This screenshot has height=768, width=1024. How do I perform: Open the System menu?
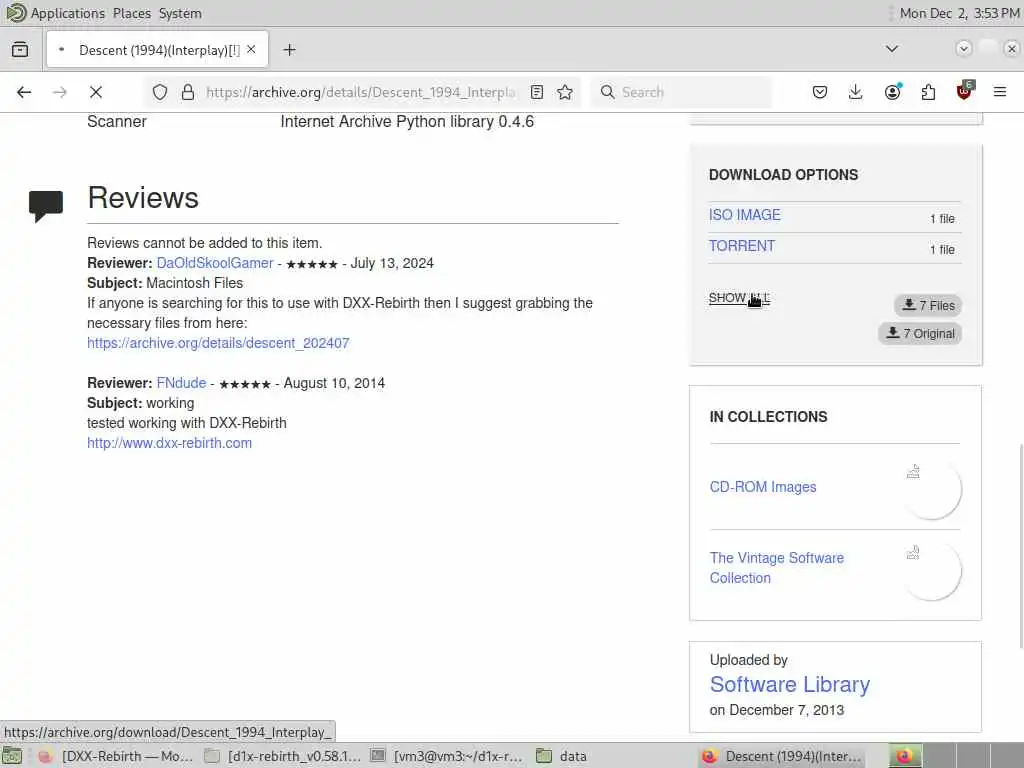[180, 13]
